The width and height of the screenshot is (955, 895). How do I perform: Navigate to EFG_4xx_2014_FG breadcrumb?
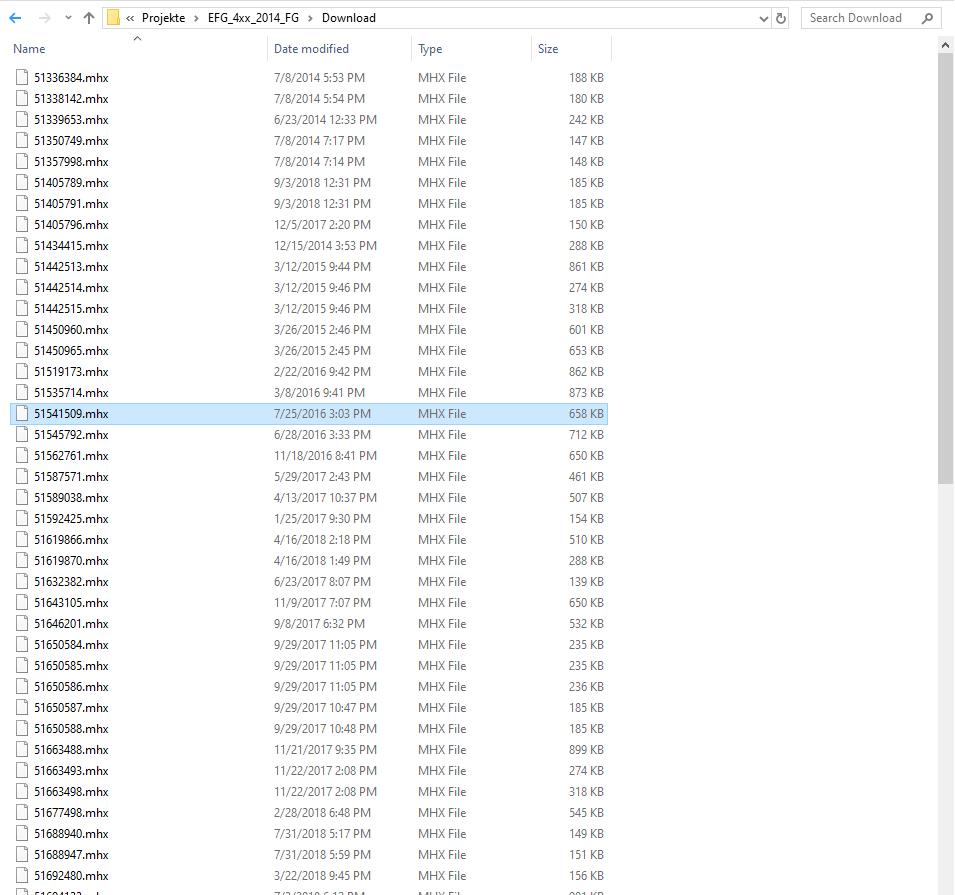click(253, 18)
